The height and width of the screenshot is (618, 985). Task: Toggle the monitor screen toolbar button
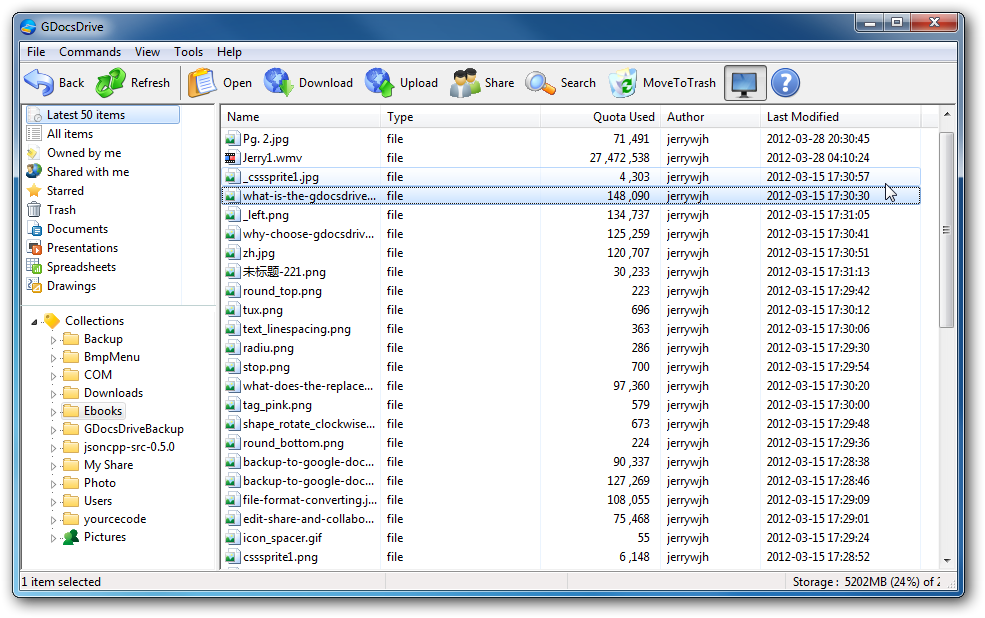745,83
